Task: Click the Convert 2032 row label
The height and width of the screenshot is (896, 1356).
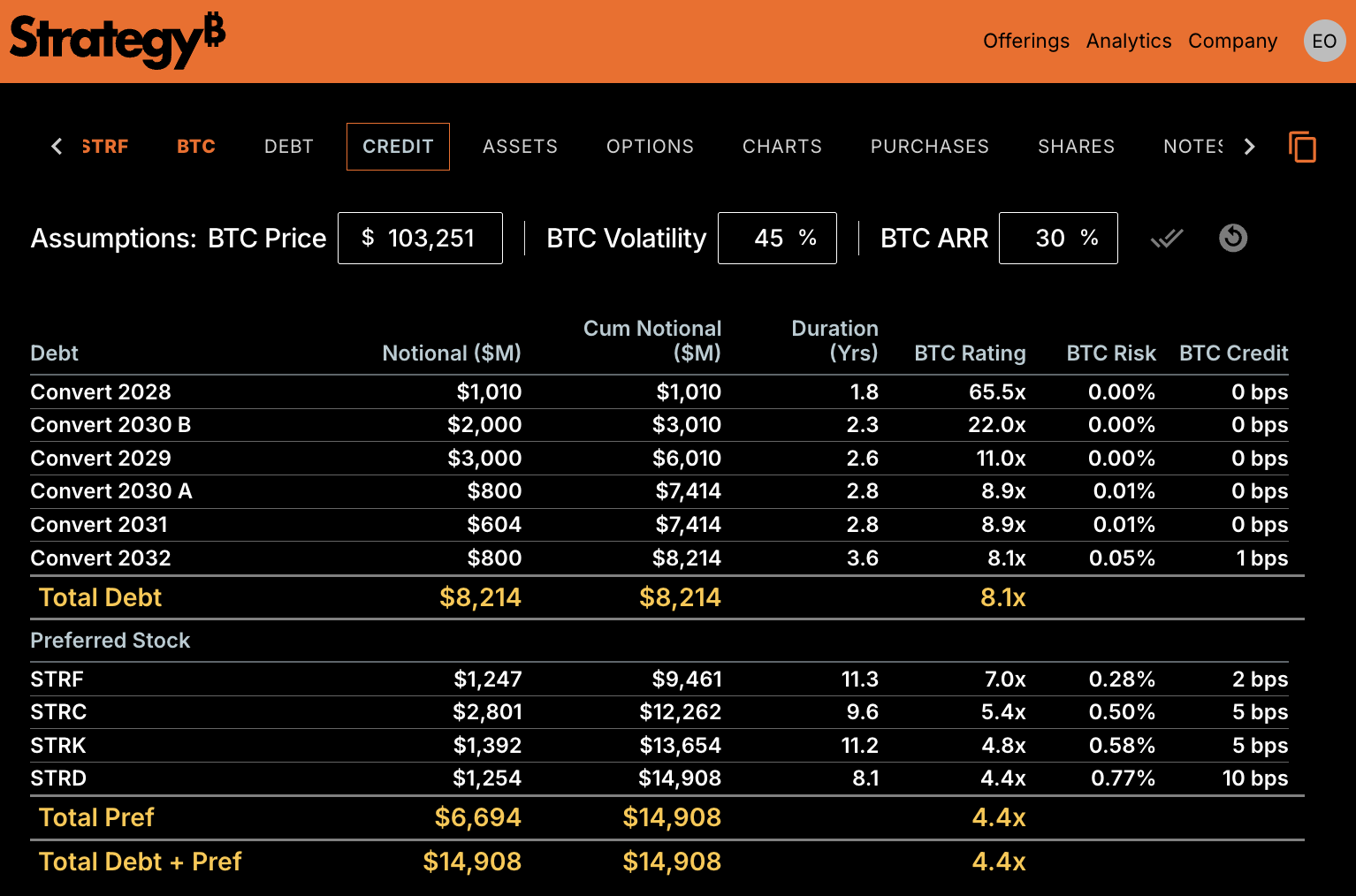Action: pyautogui.click(x=101, y=558)
